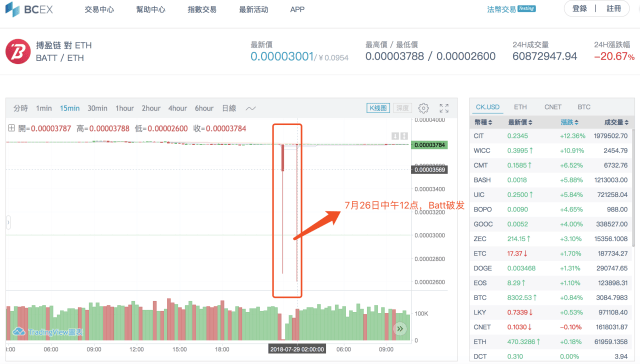Switch to the BTC market tab

[584, 107]
